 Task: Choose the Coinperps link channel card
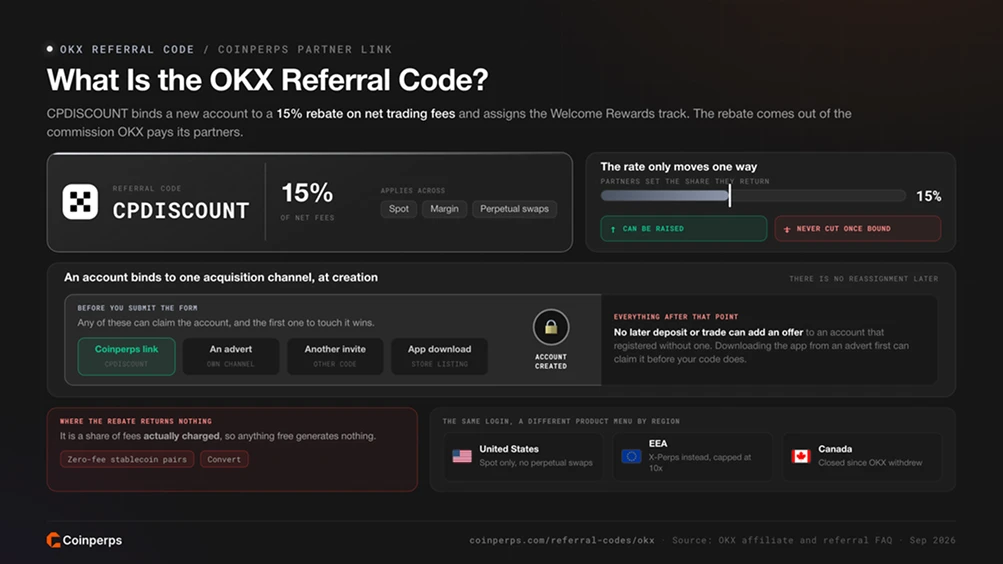(x=126, y=356)
